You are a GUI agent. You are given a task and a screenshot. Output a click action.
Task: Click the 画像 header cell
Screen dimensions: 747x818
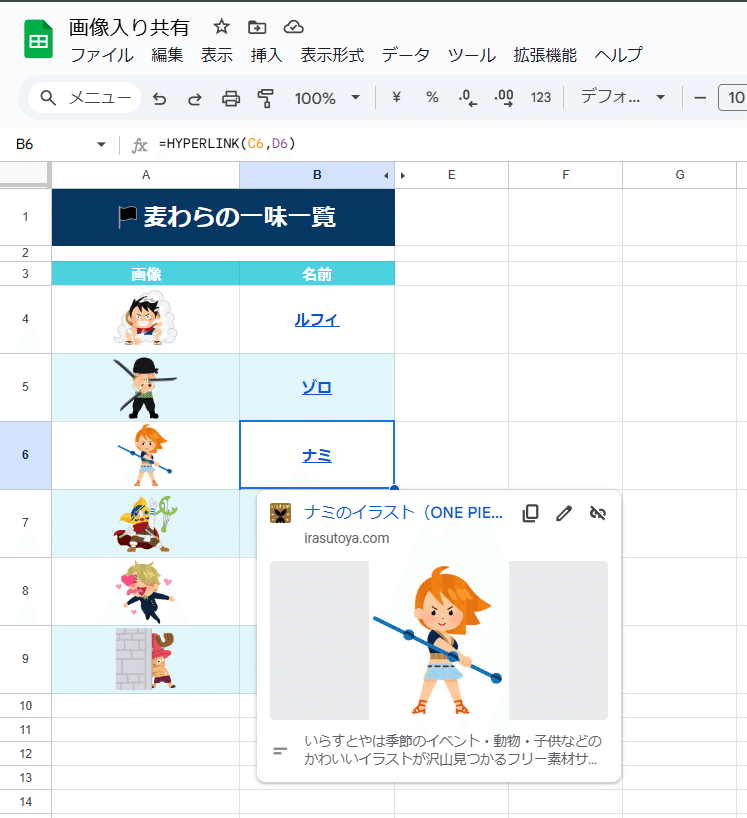(x=146, y=273)
